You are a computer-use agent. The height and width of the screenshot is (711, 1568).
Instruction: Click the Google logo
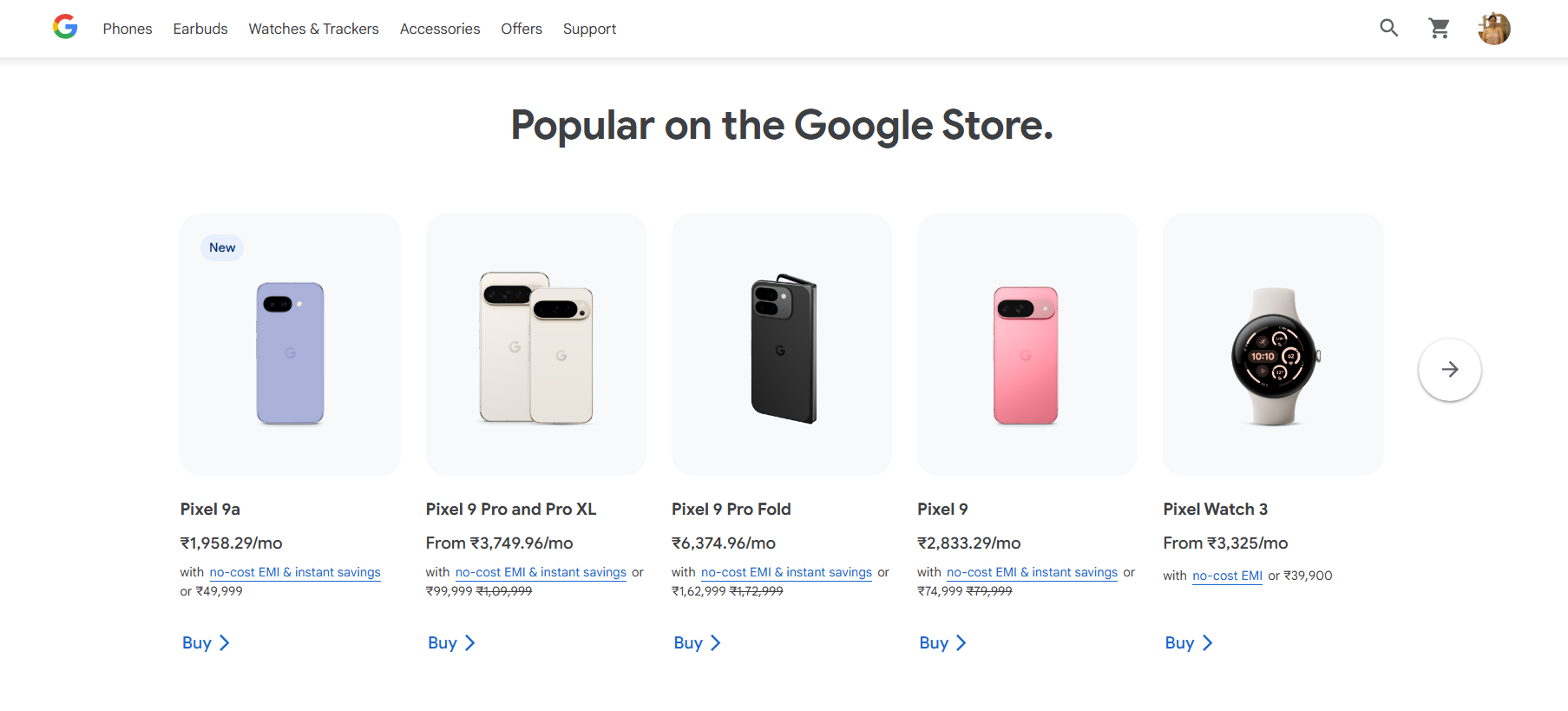pos(65,27)
